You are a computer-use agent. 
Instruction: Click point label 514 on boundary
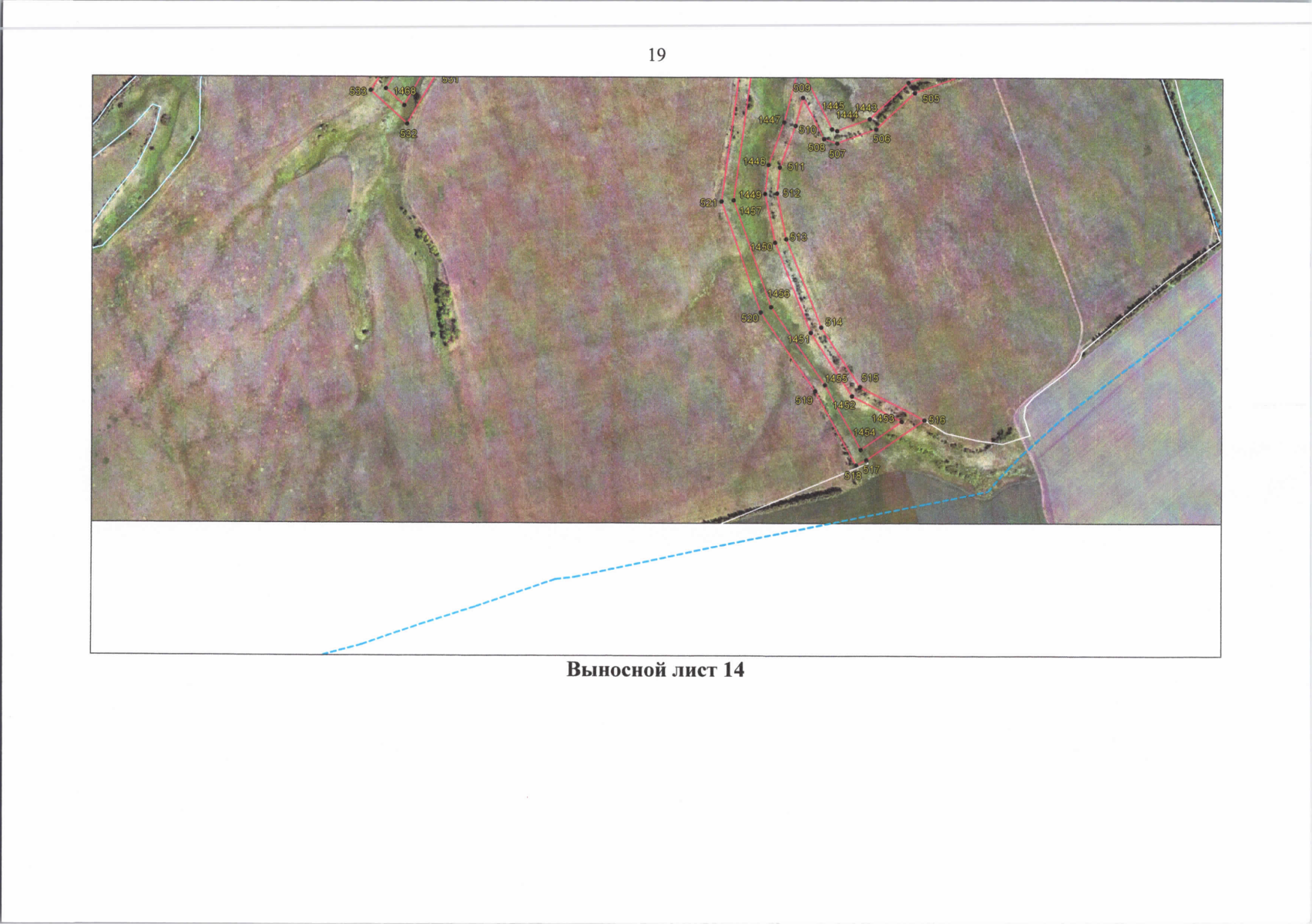coord(834,322)
